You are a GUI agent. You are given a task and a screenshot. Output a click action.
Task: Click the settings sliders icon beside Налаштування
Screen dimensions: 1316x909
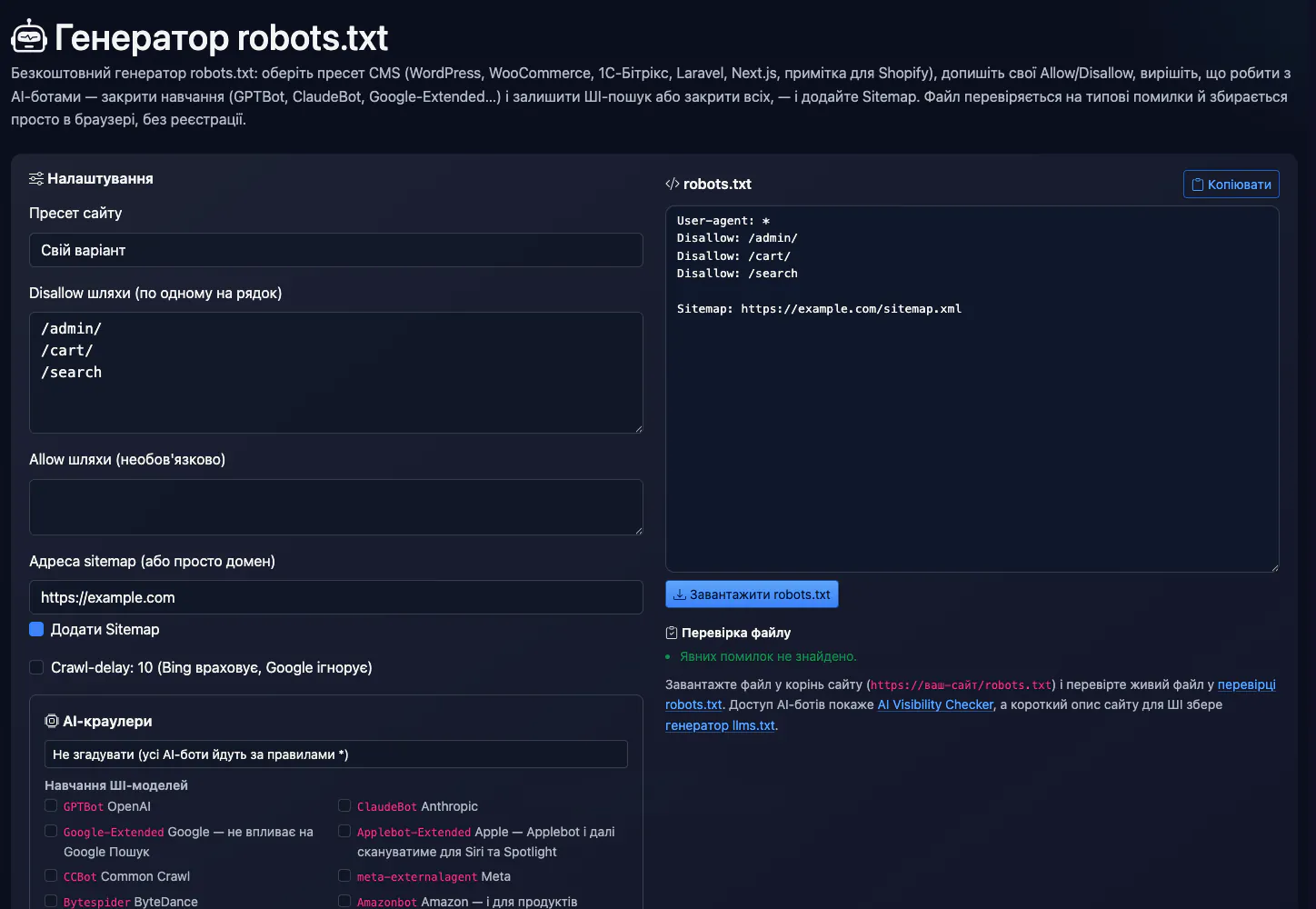(x=36, y=178)
